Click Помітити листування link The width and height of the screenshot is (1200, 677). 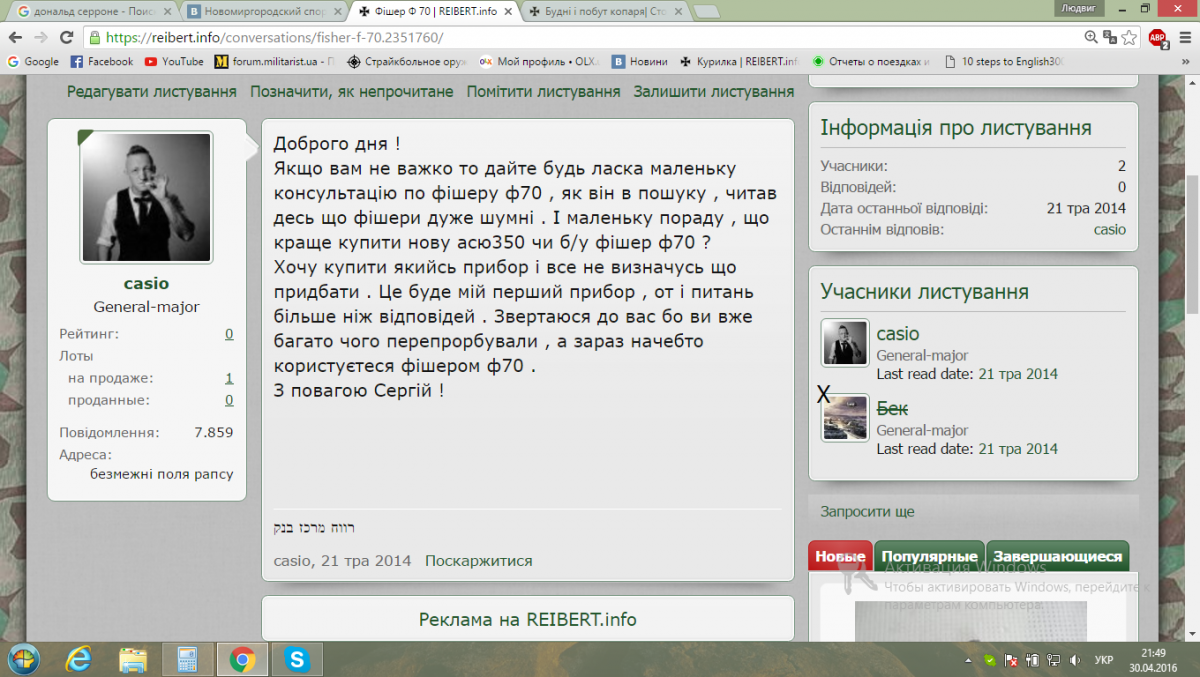544,91
